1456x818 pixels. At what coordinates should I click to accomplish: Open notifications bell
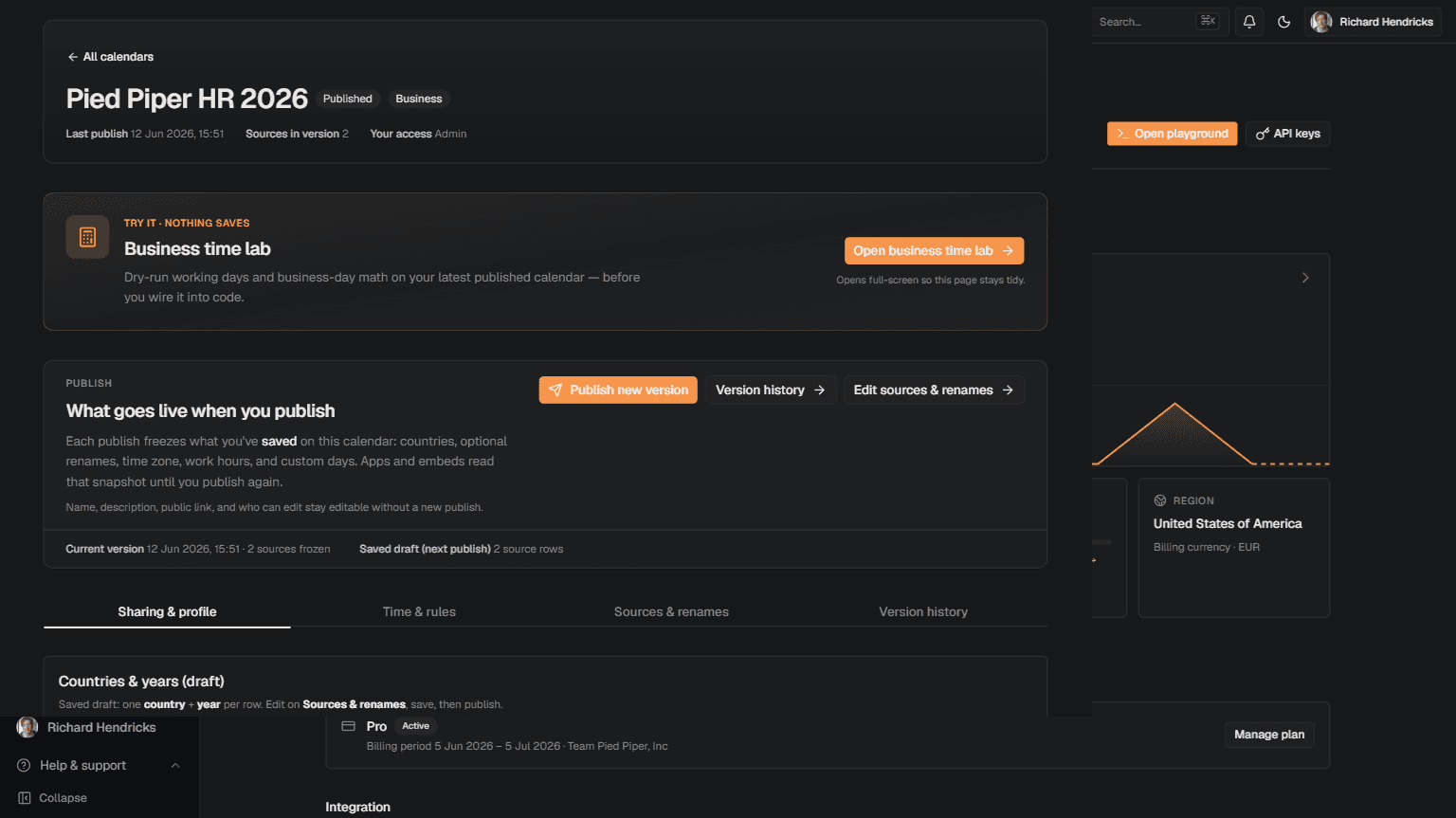point(1249,22)
